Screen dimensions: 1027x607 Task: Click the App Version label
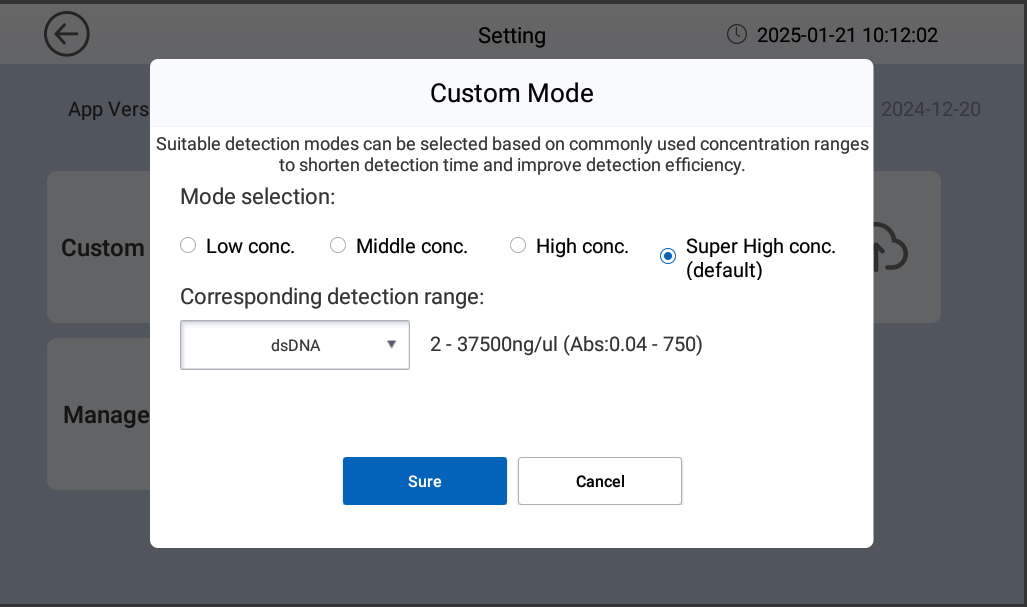coord(108,110)
